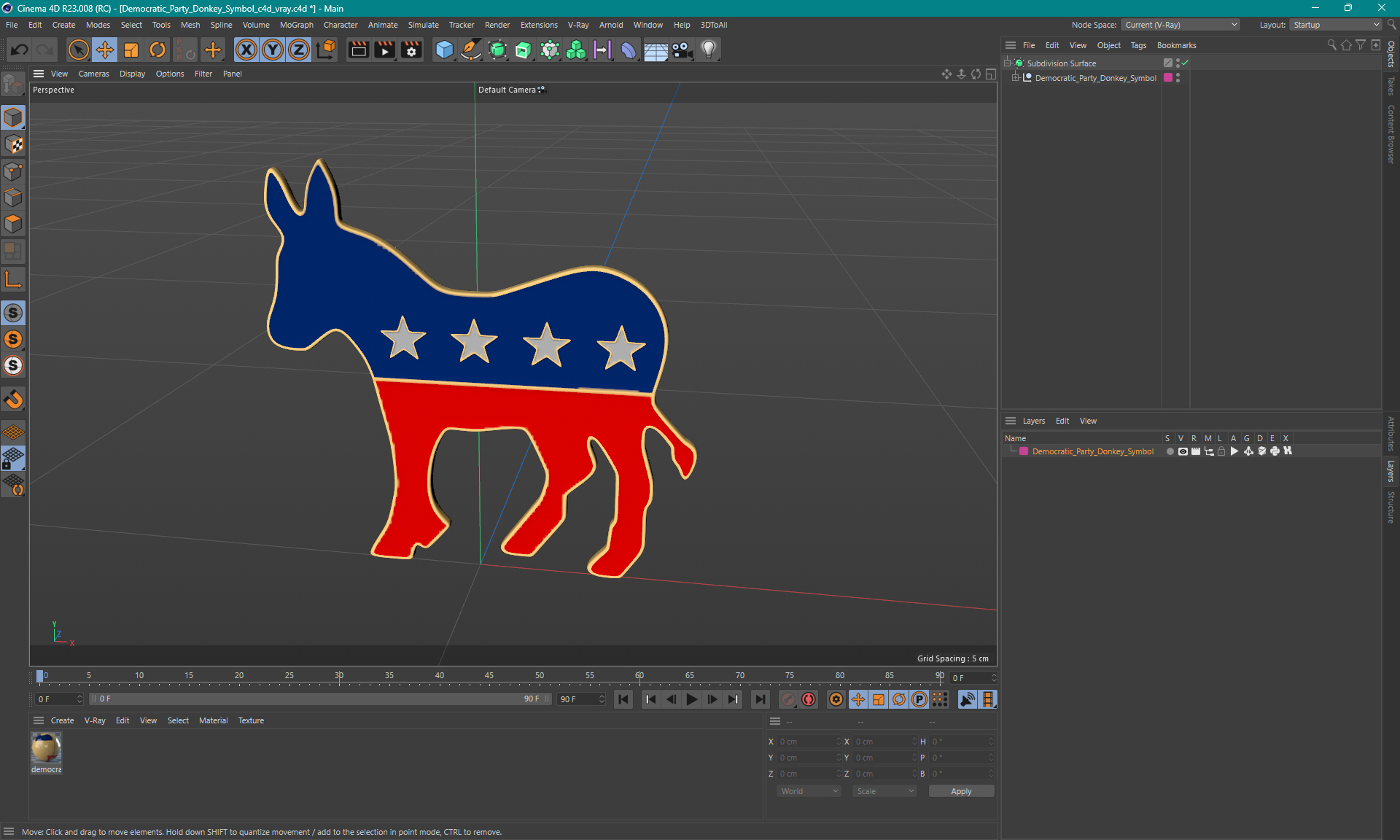Viewport: 1400px width, 840px height.
Task: Open Edit Render Settings icon
Action: coord(412,50)
